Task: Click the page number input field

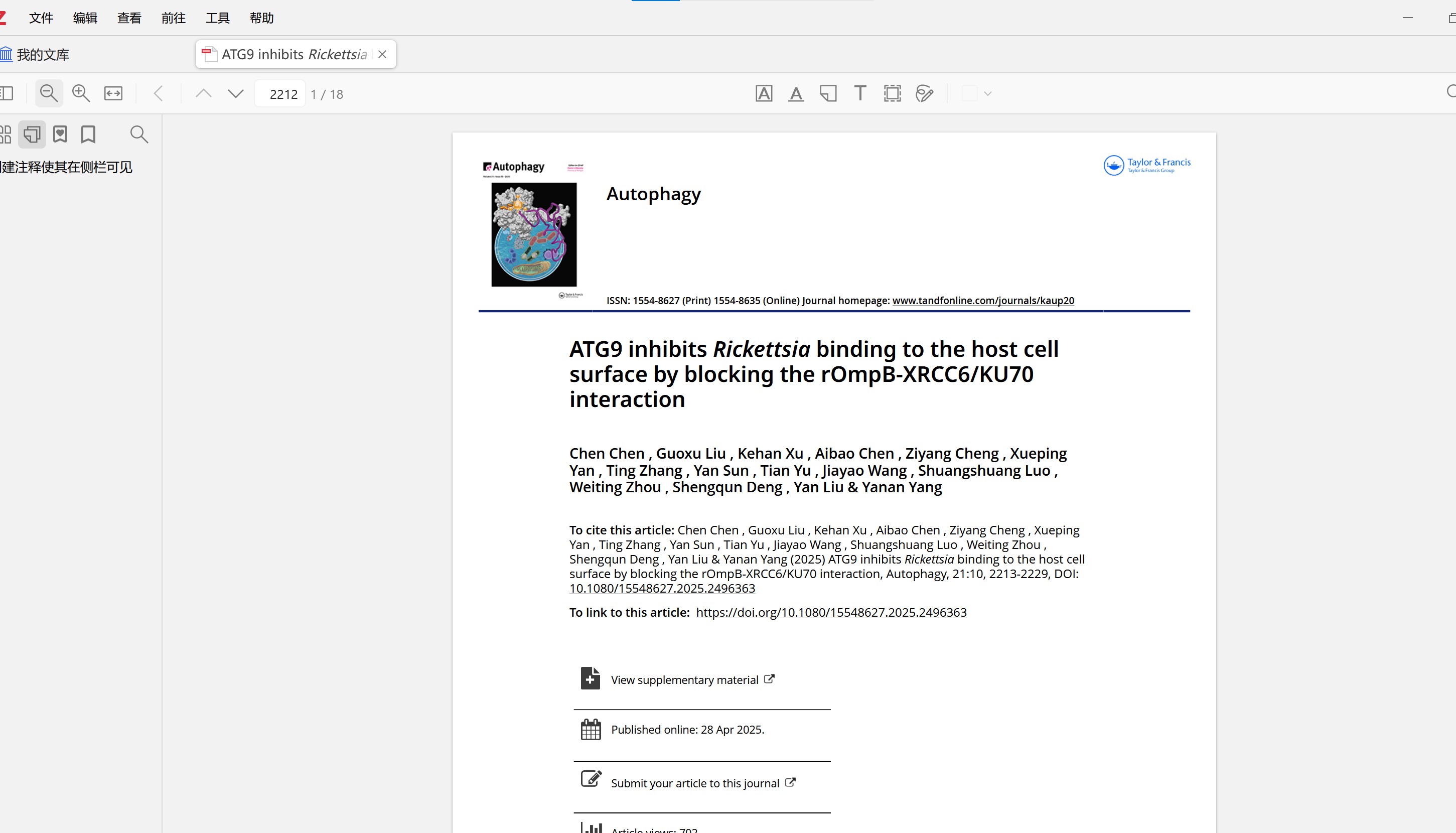Action: point(280,94)
